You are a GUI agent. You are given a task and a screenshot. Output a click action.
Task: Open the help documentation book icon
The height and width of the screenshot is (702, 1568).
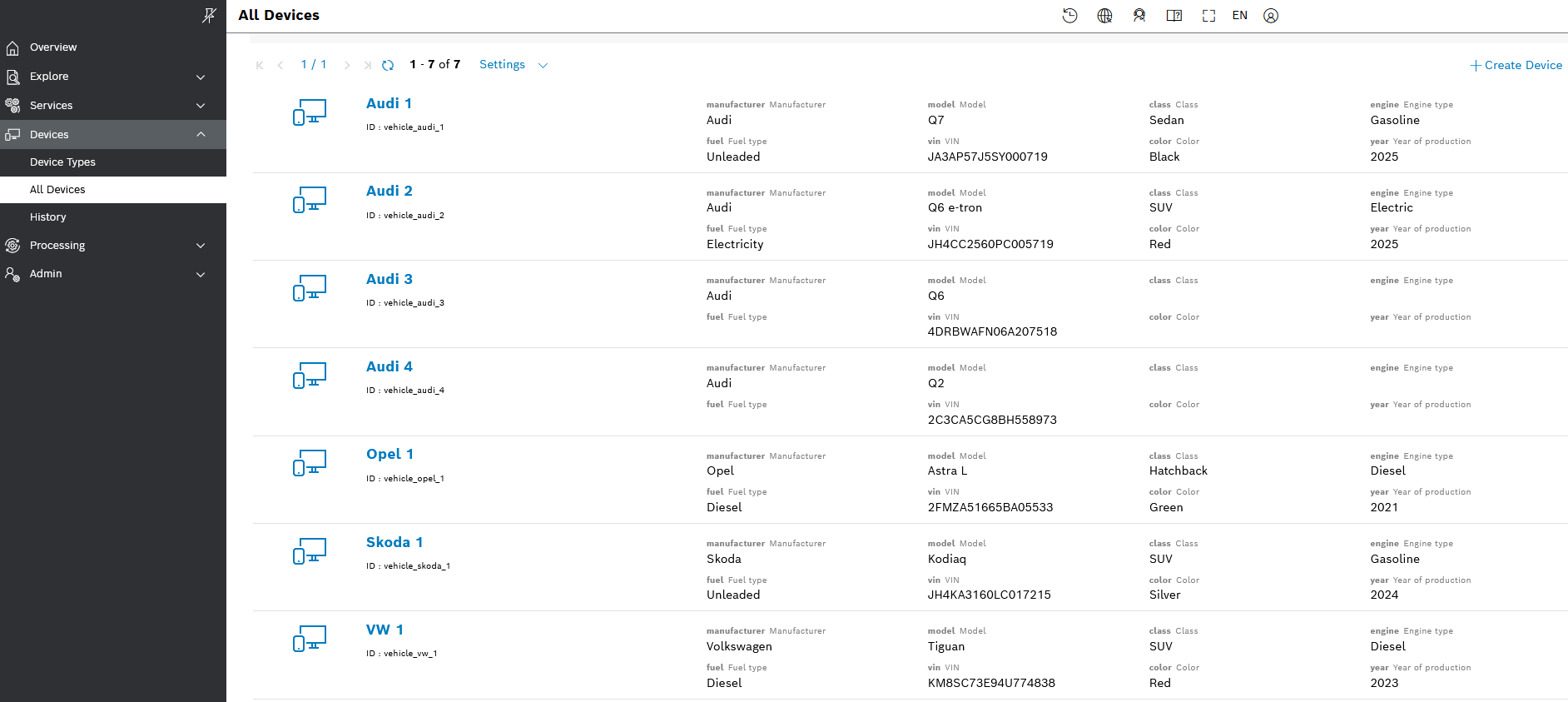[1174, 16]
